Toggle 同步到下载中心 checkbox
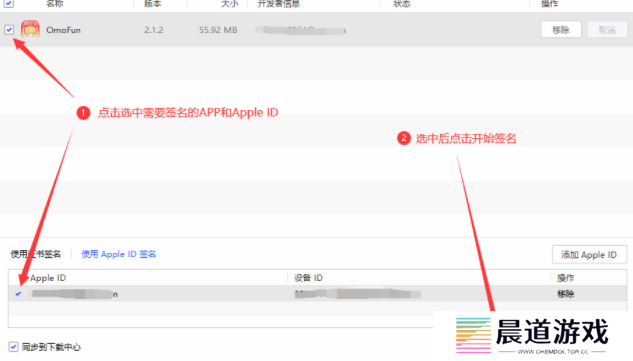 click(13, 347)
